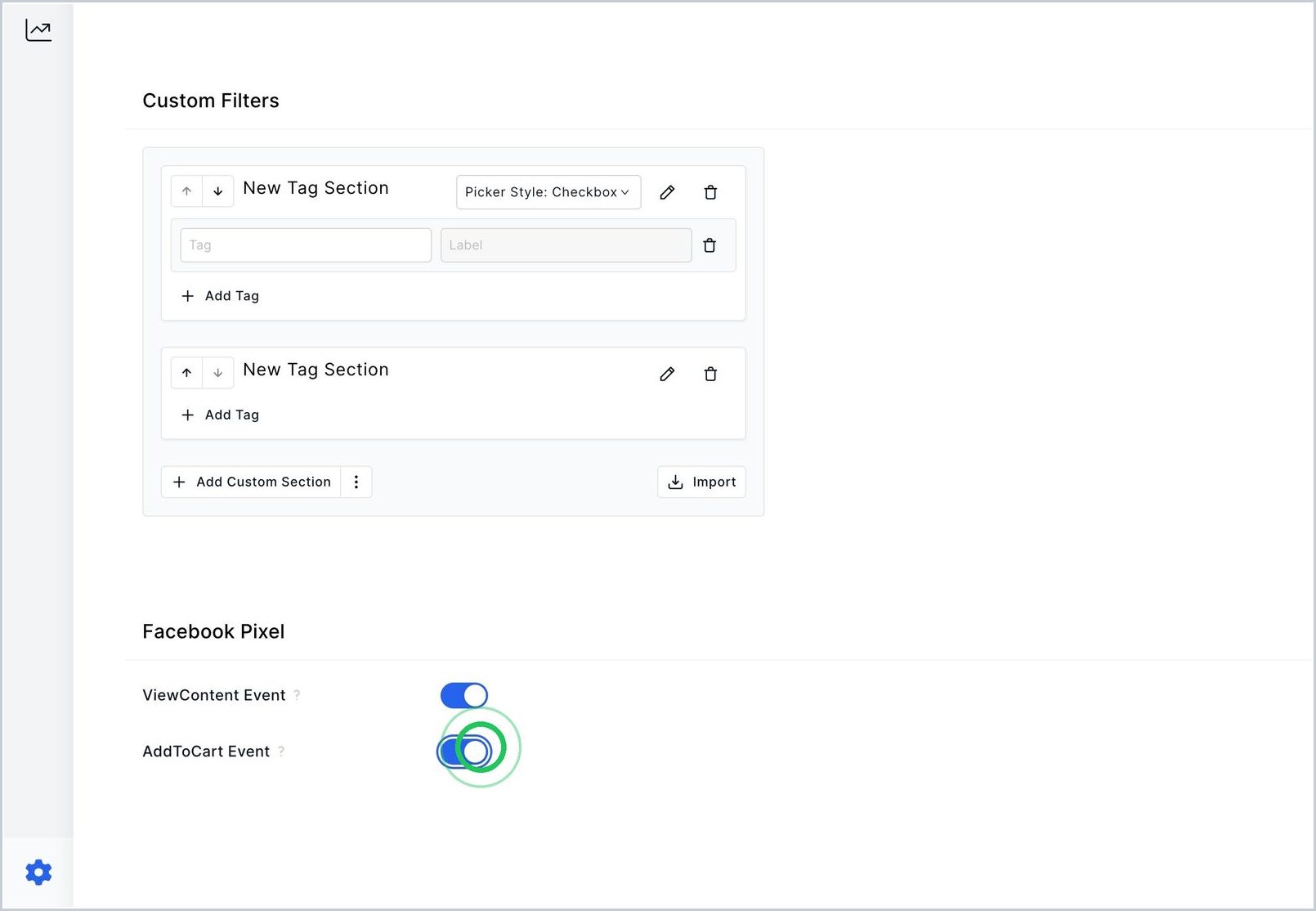Viewport: 1316px width, 911px height.
Task: Open the analytics chart icon in sidebar
Action: click(38, 30)
